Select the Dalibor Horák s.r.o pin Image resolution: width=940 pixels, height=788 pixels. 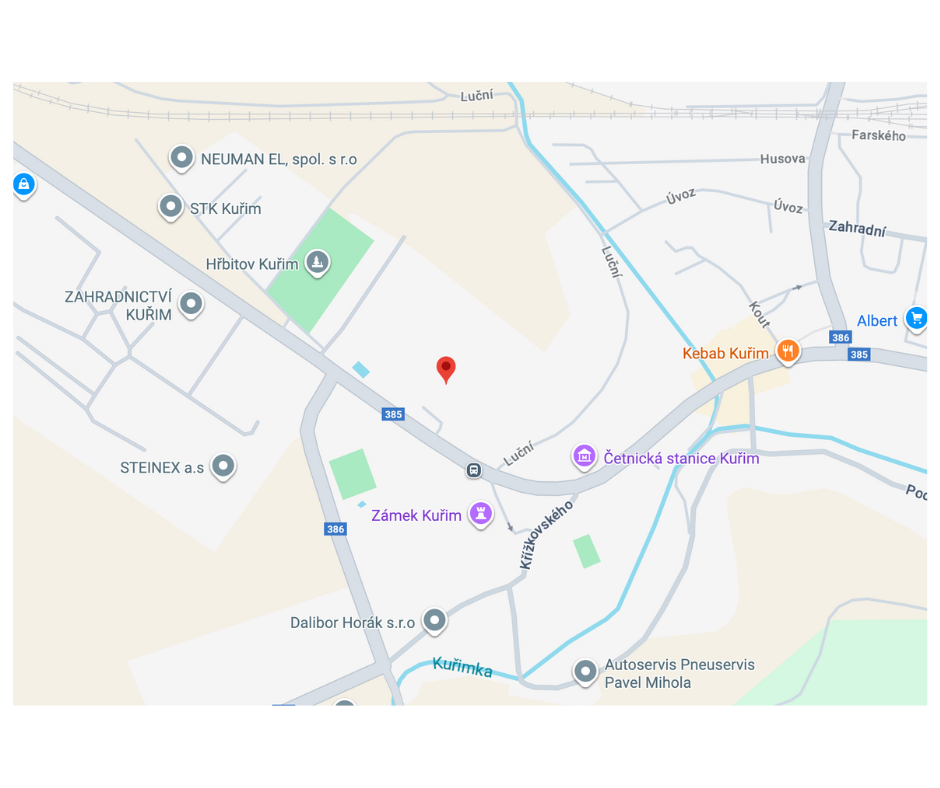coord(435,621)
